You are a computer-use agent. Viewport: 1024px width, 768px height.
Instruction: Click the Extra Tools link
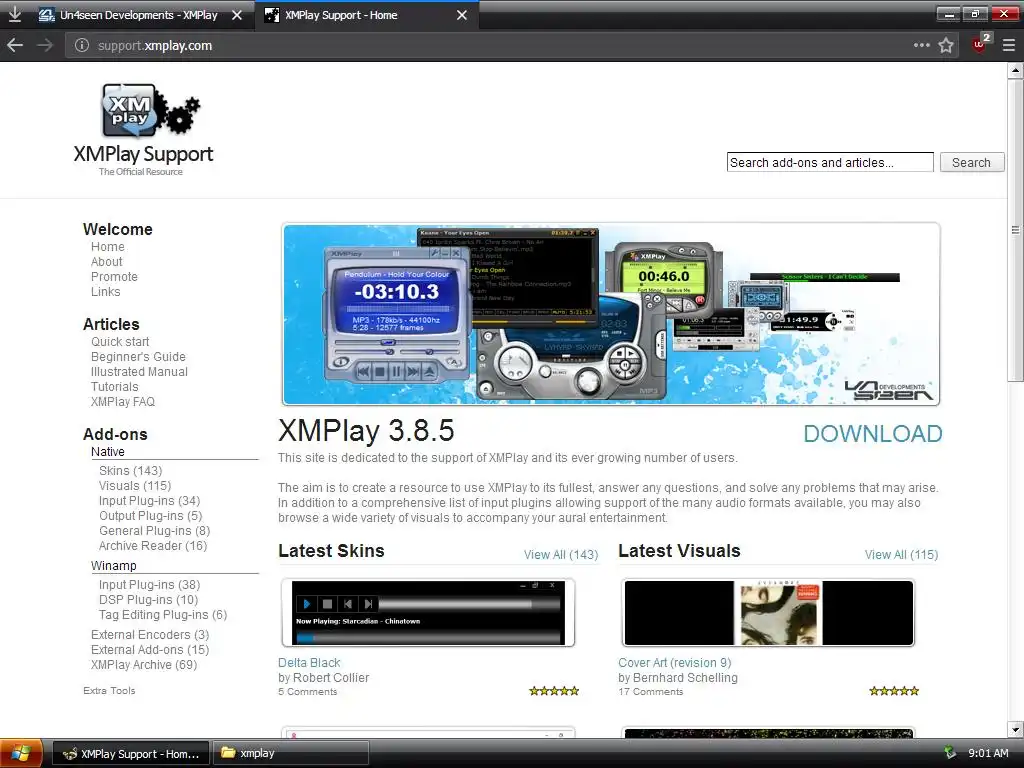109,690
